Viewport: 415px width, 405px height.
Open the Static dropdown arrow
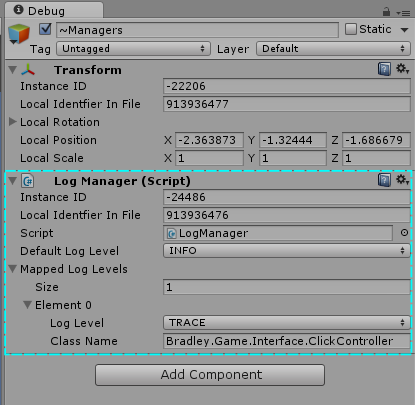click(404, 30)
